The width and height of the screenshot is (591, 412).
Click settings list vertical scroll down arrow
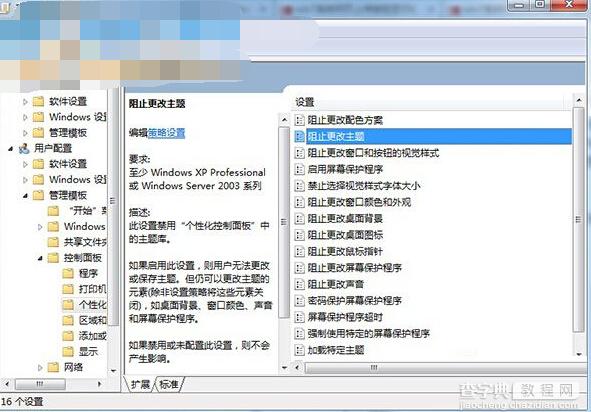[x=579, y=354]
